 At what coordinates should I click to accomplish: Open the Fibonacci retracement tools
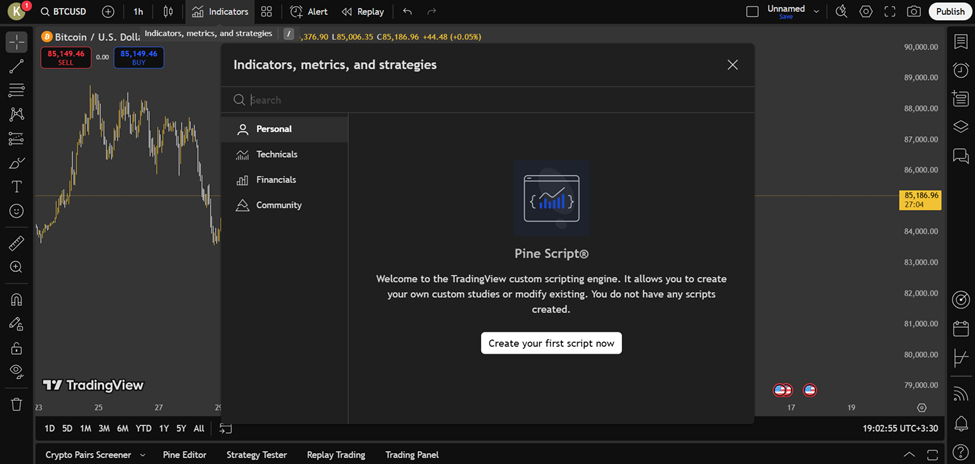pos(17,90)
